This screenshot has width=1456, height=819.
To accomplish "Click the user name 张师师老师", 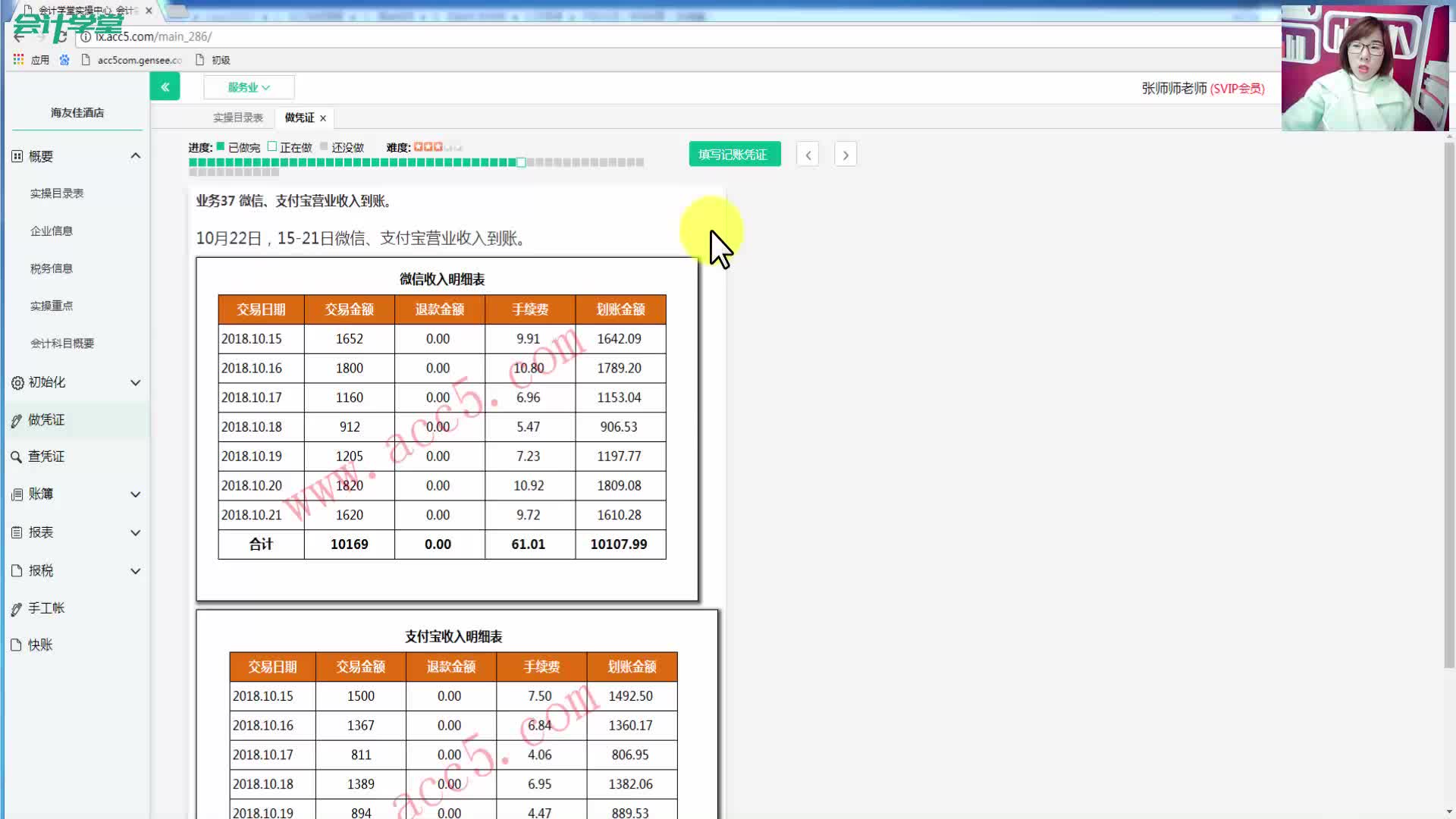I will click(x=1174, y=89).
